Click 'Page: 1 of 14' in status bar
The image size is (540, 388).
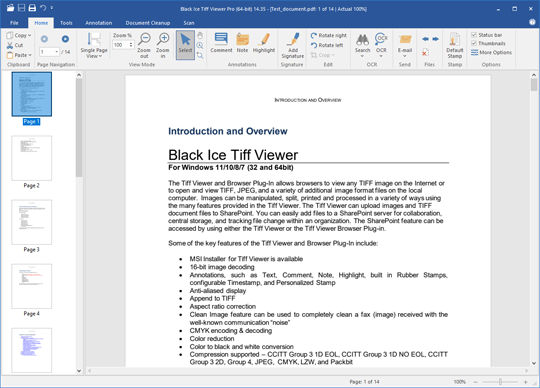(364, 382)
